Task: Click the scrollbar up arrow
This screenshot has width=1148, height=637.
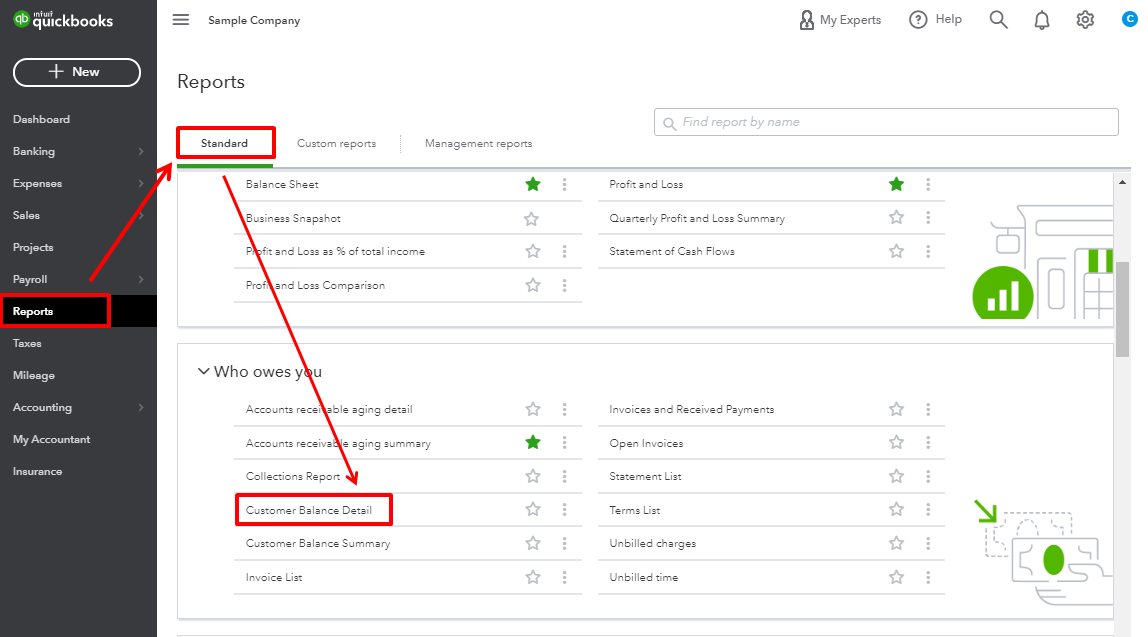Action: click(x=1122, y=182)
